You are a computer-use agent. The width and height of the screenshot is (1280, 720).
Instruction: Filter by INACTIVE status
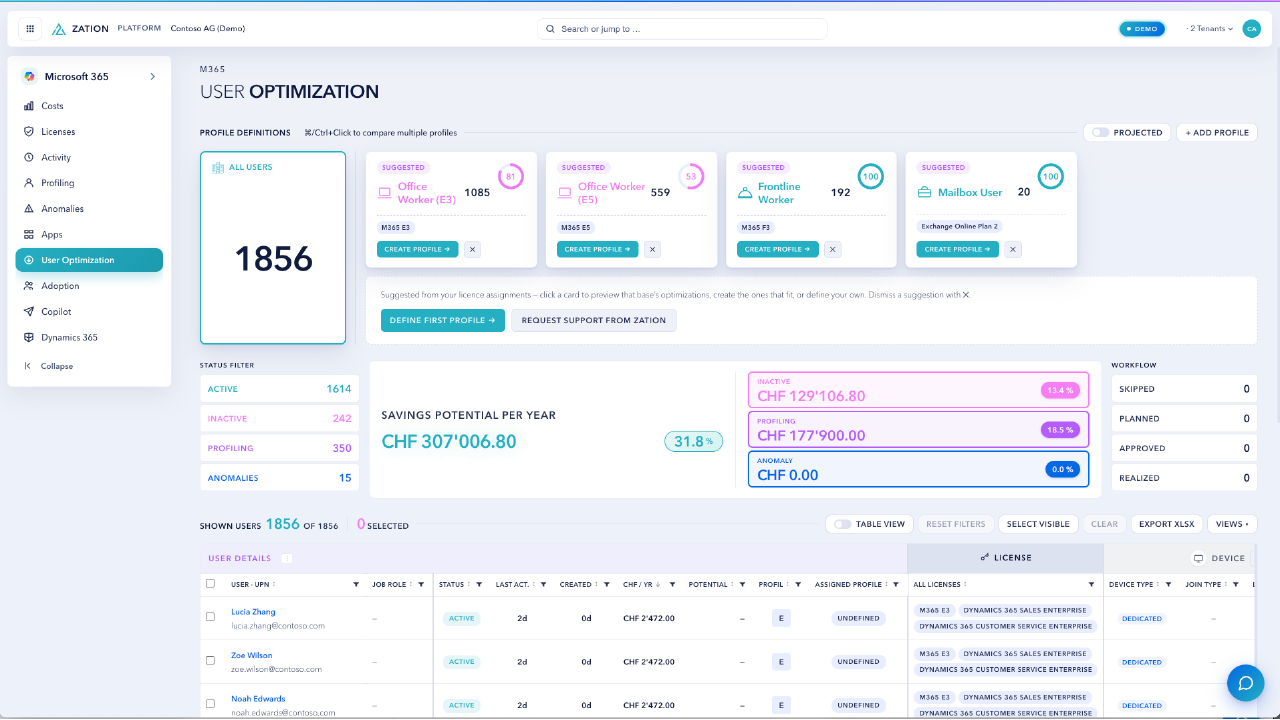point(280,419)
